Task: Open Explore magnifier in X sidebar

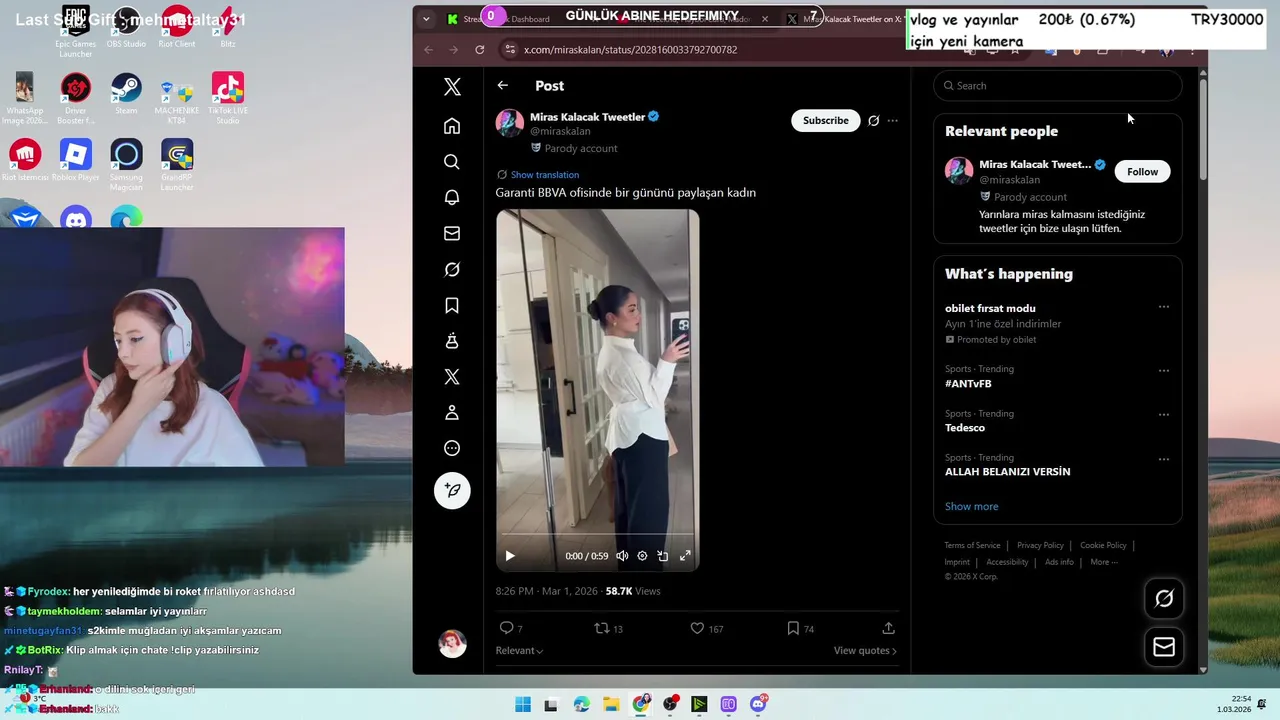Action: [452, 162]
